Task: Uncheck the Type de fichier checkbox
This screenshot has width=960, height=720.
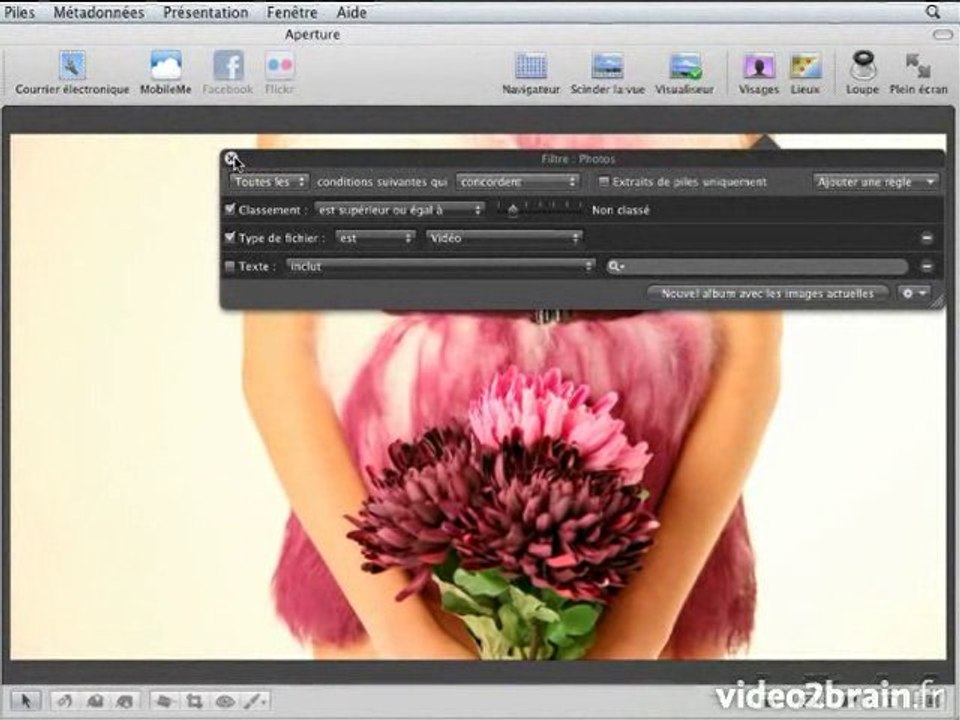Action: point(230,237)
